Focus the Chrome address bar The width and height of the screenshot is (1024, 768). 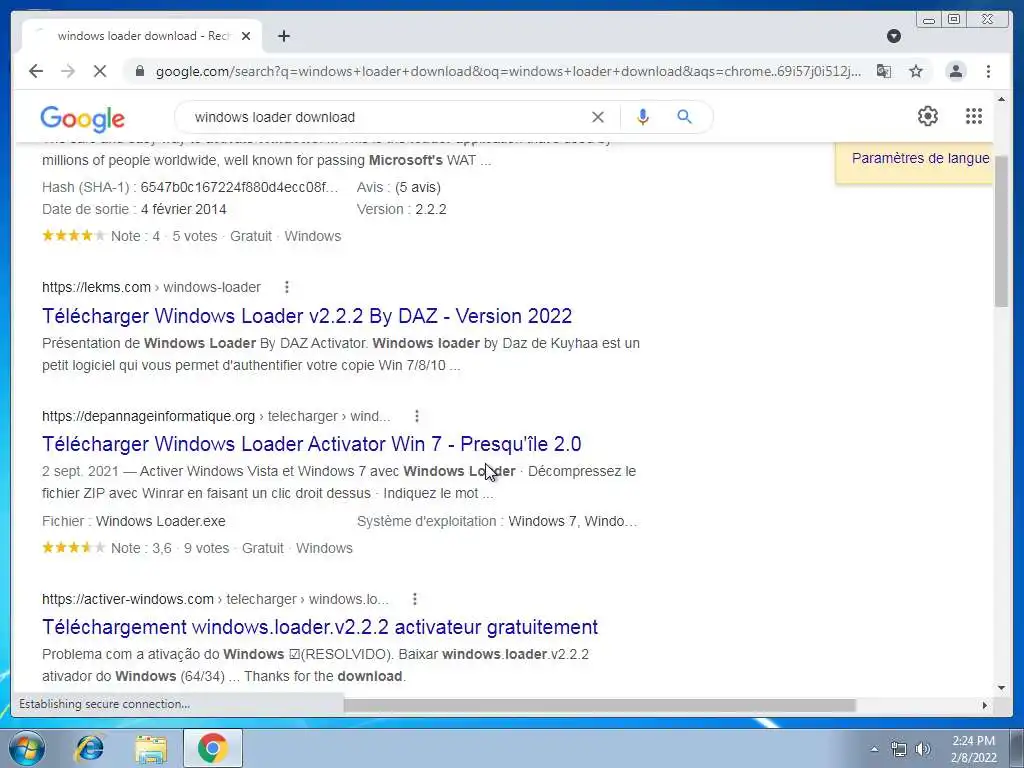point(507,71)
